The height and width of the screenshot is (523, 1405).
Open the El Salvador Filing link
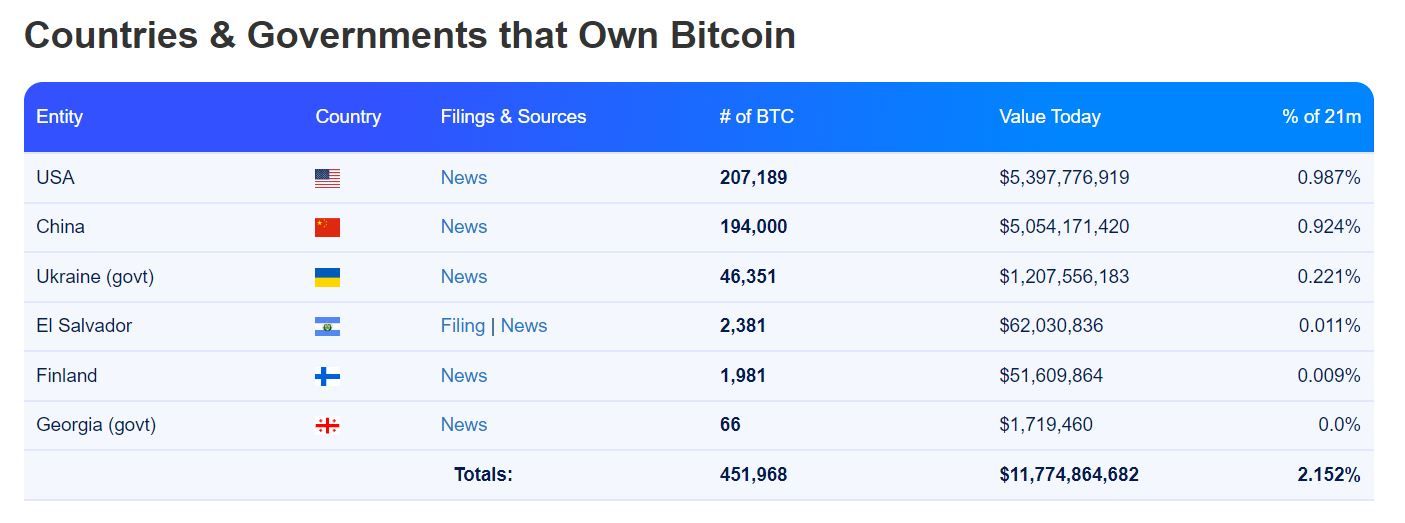pyautogui.click(x=463, y=325)
